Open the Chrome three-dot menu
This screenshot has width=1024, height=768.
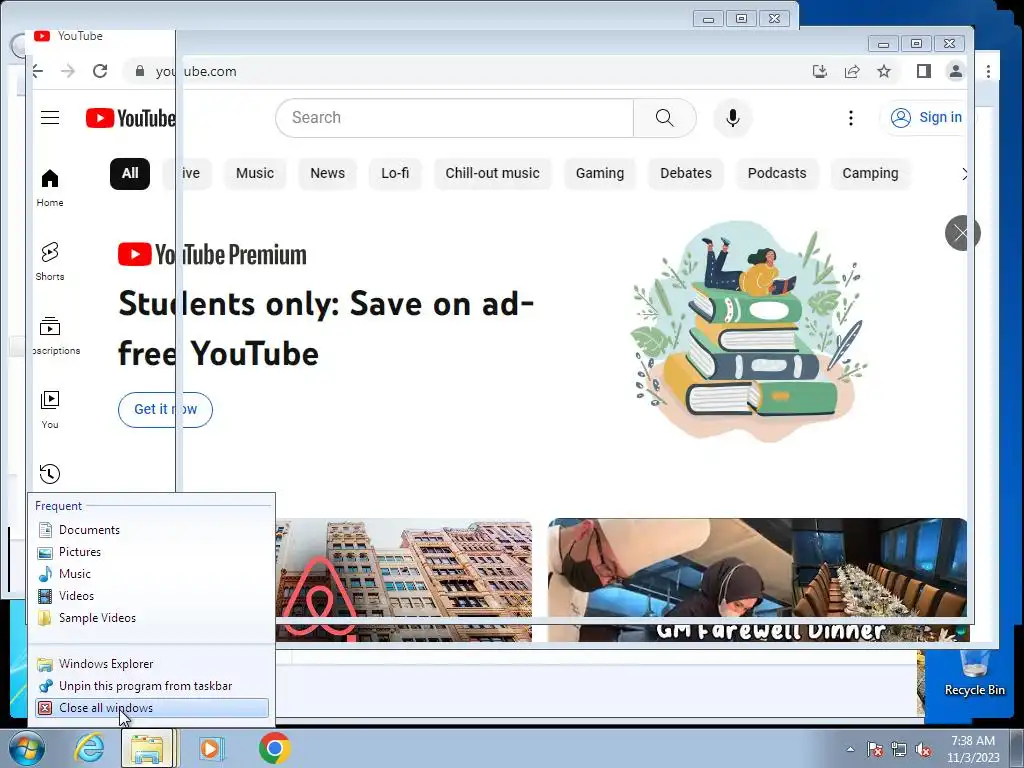(x=988, y=71)
